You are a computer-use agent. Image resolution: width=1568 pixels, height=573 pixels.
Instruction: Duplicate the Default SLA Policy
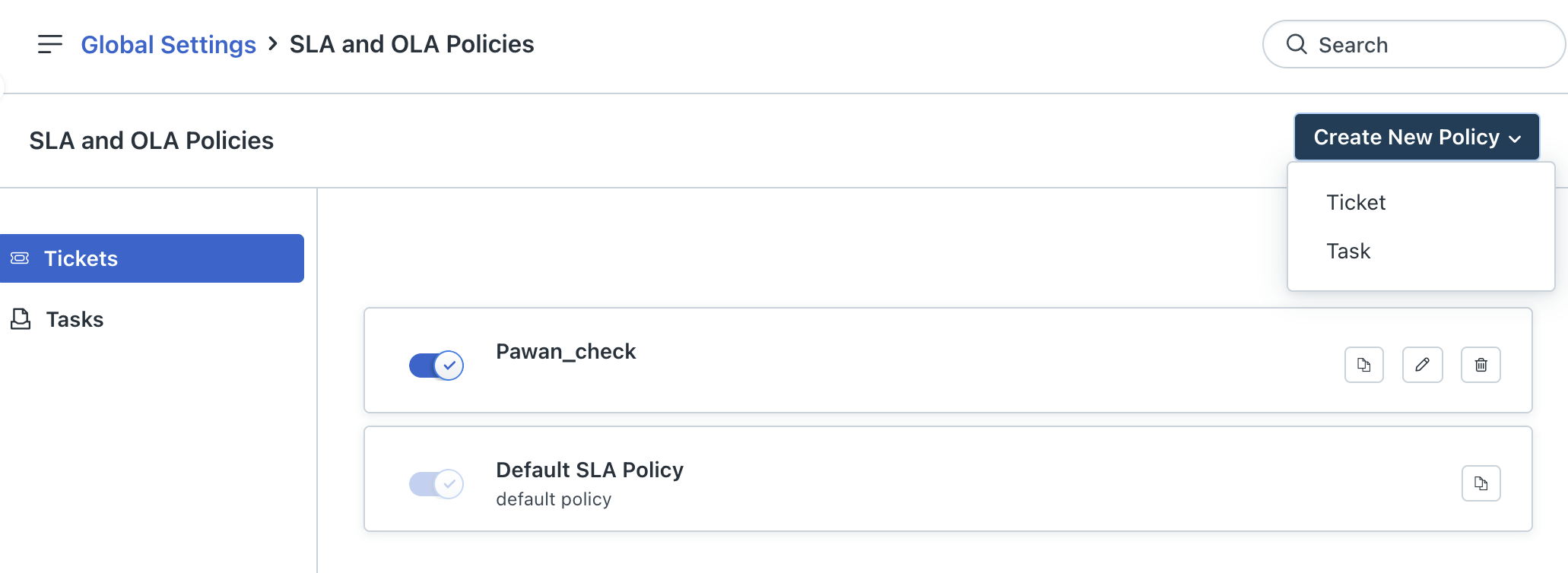[x=1481, y=483]
